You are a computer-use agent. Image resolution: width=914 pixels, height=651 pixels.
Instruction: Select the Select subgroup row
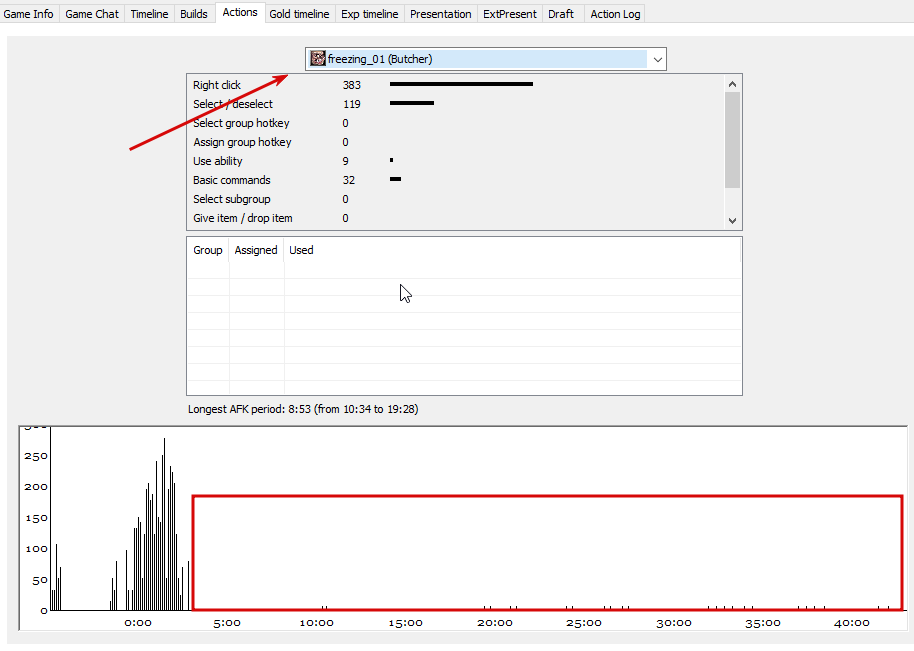[x=455, y=199]
